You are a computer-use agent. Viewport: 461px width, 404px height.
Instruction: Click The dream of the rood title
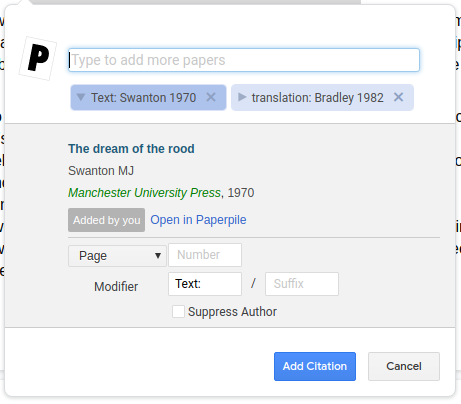coord(131,149)
